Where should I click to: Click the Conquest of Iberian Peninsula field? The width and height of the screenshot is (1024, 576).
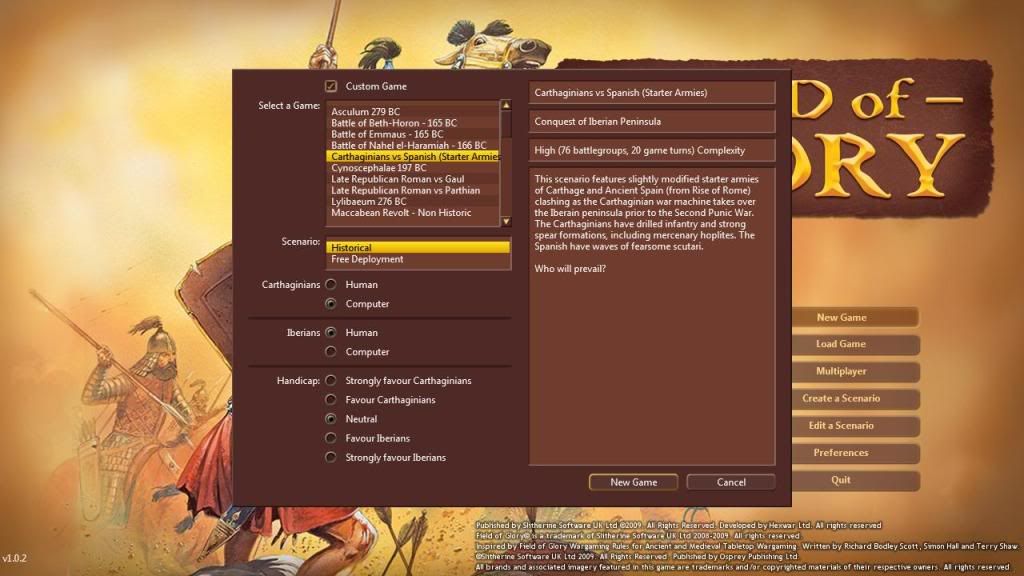click(652, 121)
